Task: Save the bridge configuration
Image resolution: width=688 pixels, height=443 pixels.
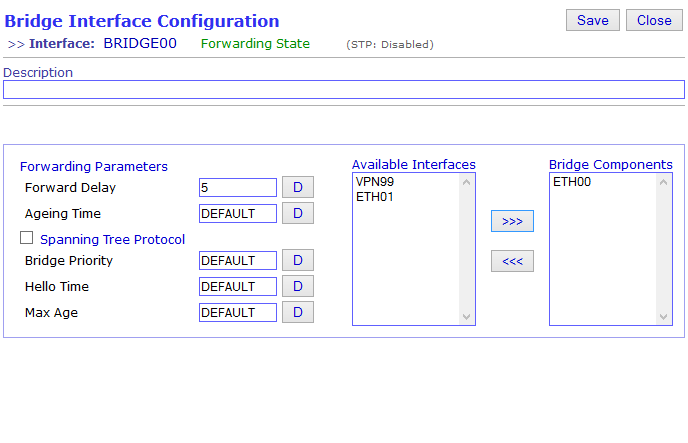Action: point(592,20)
